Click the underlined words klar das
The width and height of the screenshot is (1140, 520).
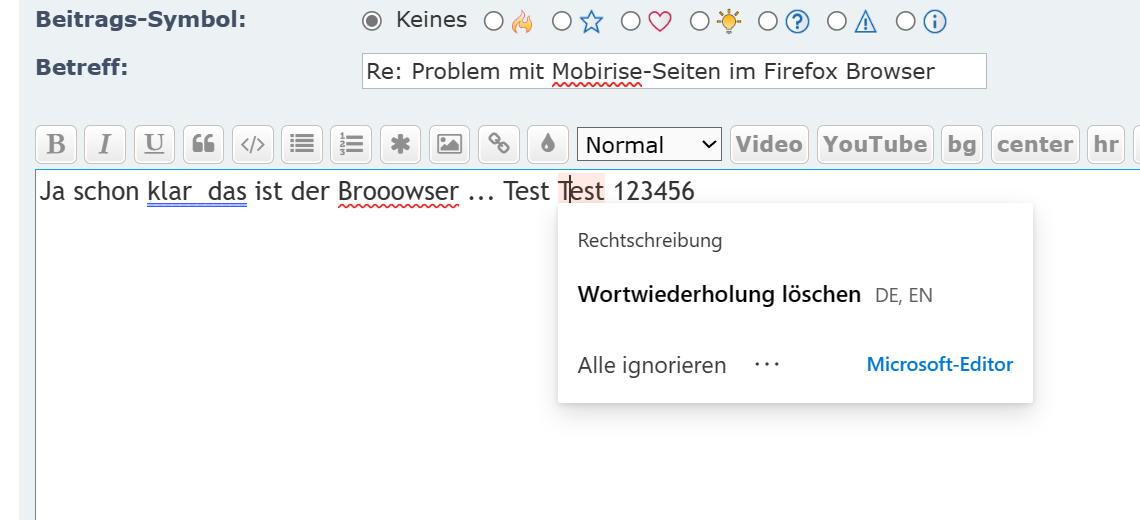tap(196, 192)
